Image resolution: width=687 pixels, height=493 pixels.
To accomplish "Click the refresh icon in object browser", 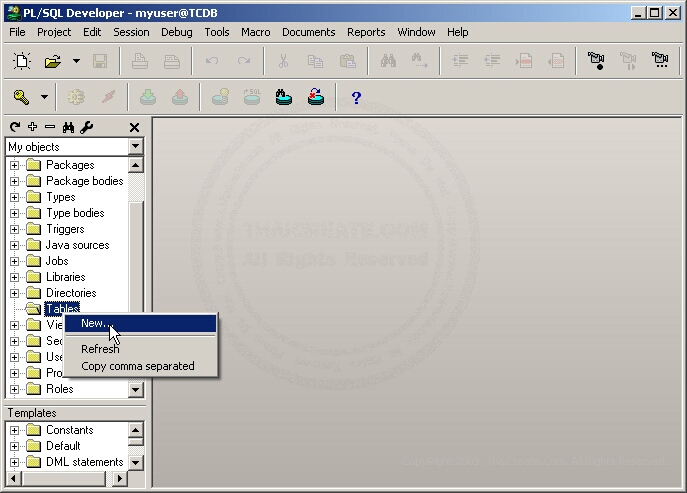I will click(x=15, y=127).
